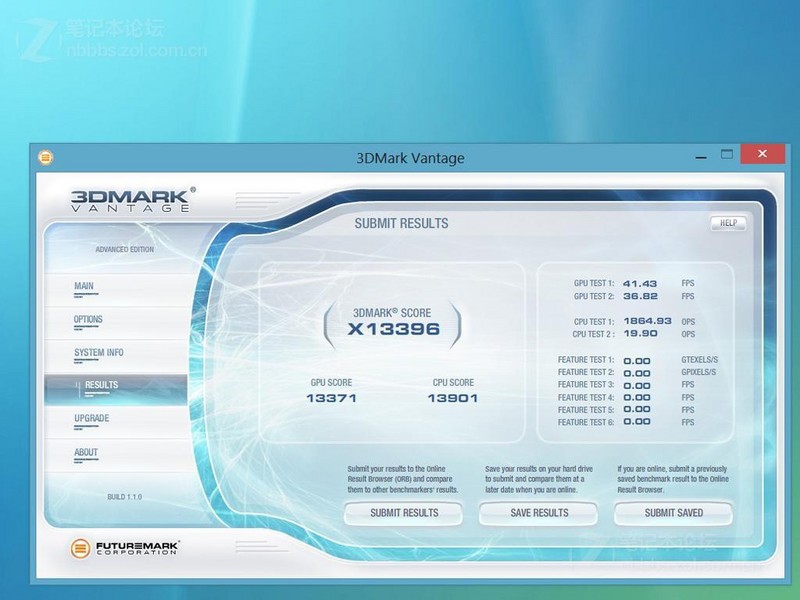This screenshot has width=800, height=600.
Task: Click the GPU score value 13371
Action: (x=331, y=398)
